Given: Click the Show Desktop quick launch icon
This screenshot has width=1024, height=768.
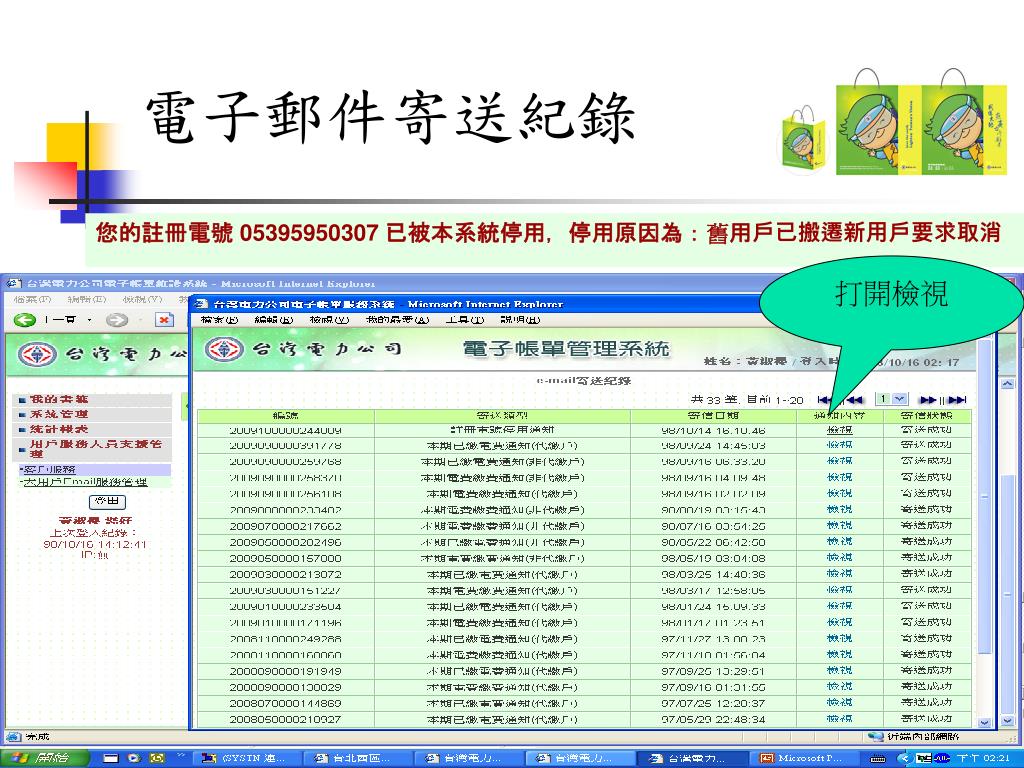Looking at the screenshot, I should coord(110,758).
